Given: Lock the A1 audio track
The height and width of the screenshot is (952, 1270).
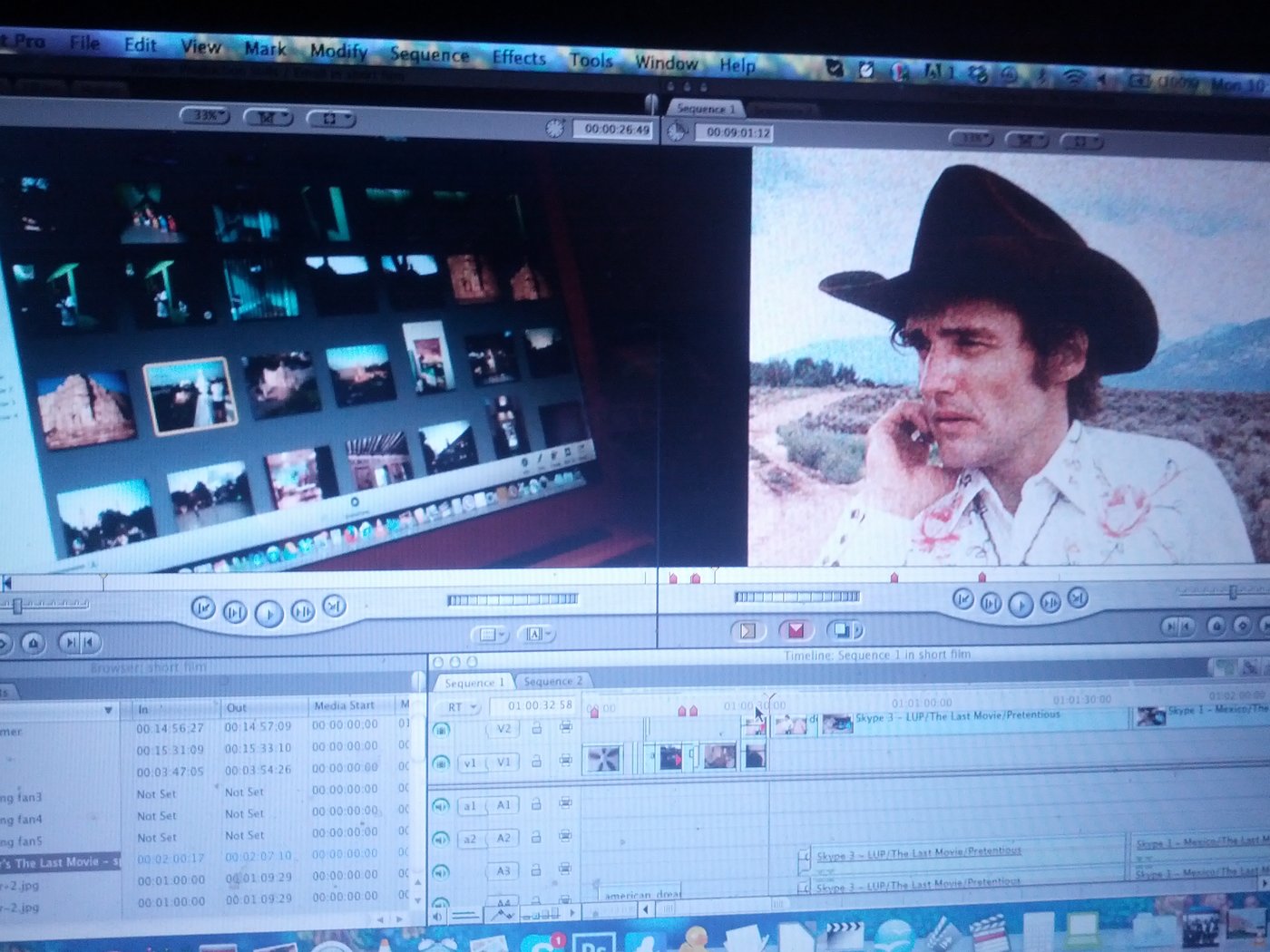Looking at the screenshot, I should point(536,804).
